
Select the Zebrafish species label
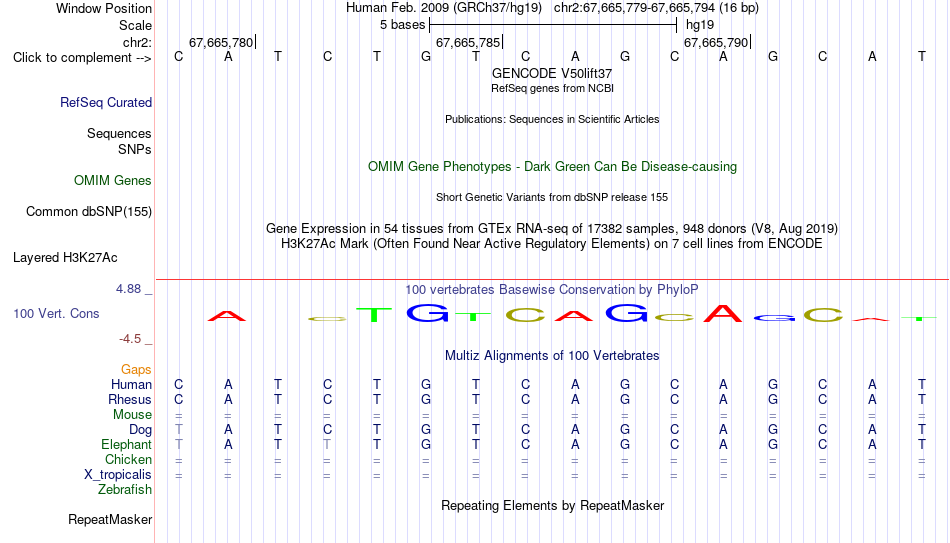click(125, 489)
